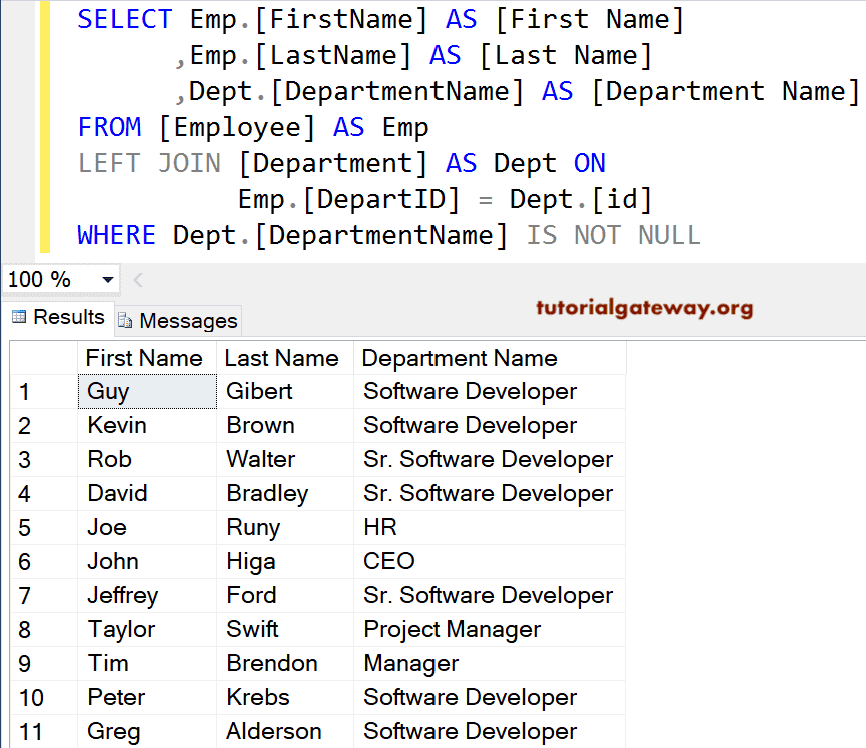This screenshot has height=748, width=866.
Task: Select the cell containing Ford
Action: point(284,596)
